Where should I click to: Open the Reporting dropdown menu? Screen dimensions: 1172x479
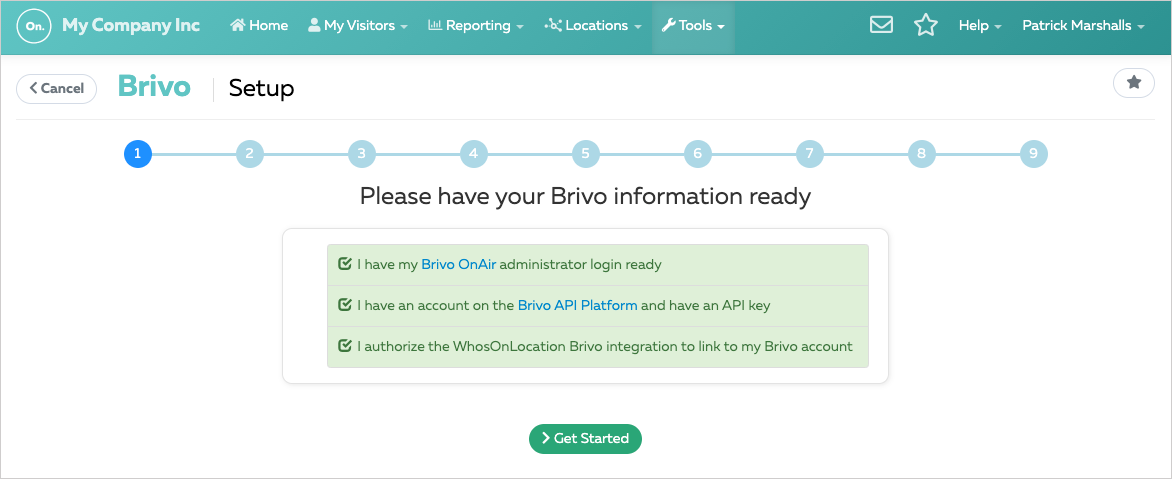pyautogui.click(x=475, y=25)
